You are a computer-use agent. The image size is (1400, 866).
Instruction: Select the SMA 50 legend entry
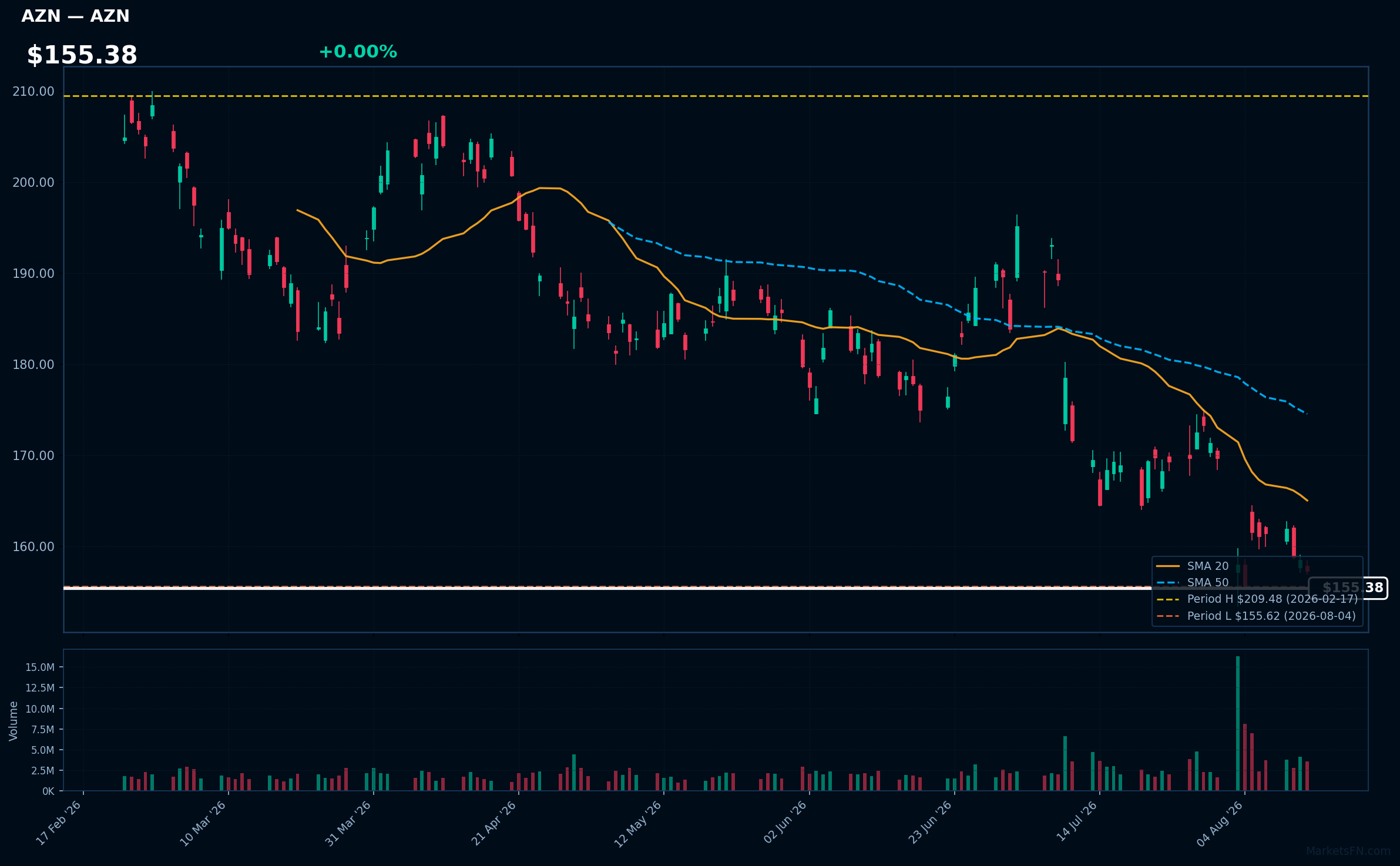pos(1193,582)
